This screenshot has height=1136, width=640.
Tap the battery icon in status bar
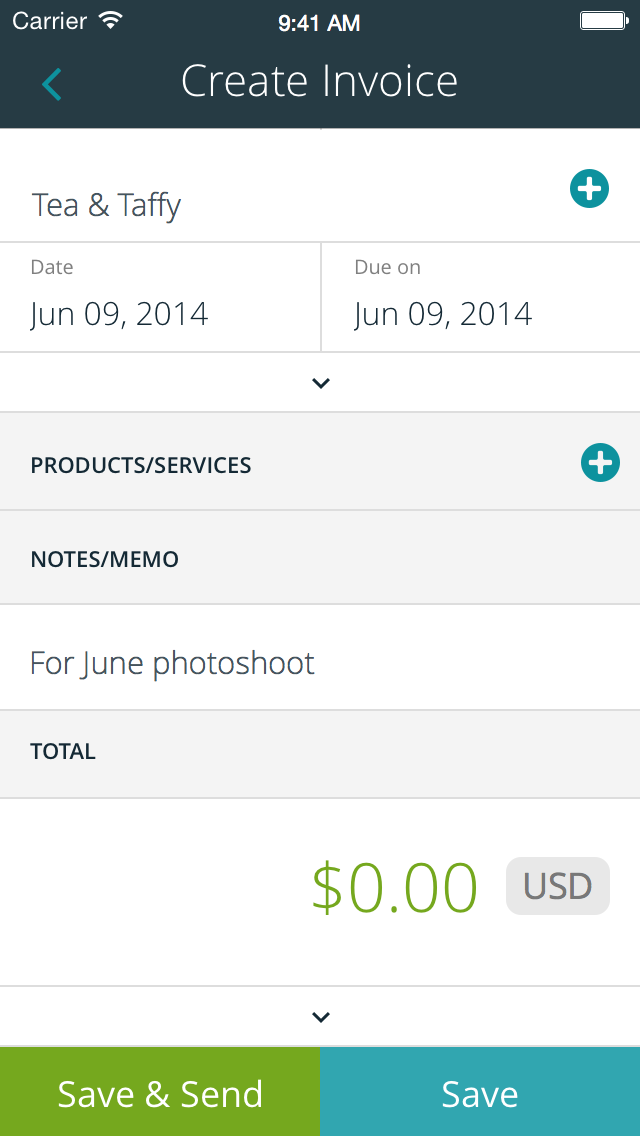603,21
